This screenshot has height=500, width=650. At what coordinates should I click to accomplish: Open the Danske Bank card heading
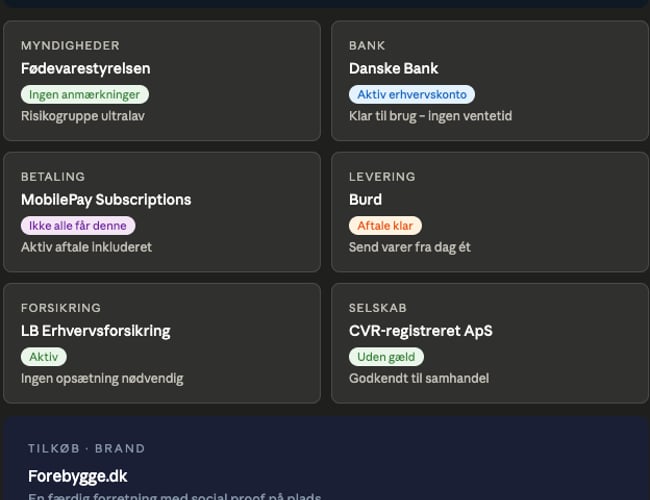pos(393,68)
